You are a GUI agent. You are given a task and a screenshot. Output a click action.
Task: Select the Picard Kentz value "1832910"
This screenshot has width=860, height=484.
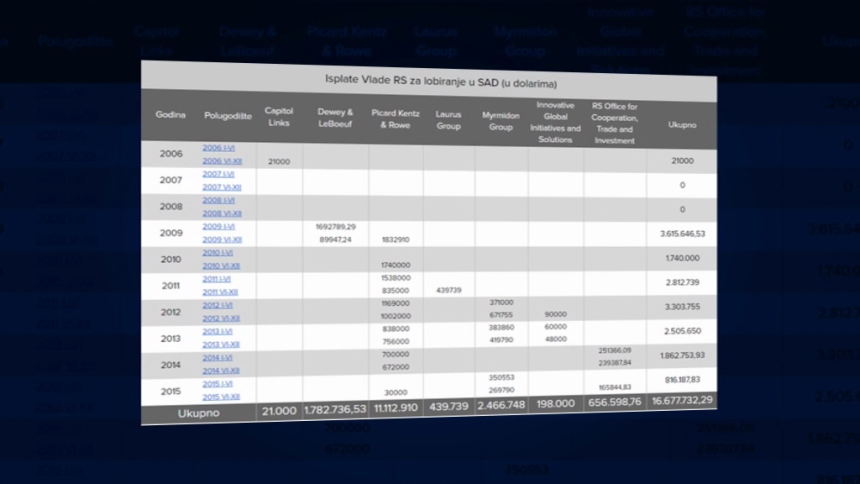tap(395, 240)
